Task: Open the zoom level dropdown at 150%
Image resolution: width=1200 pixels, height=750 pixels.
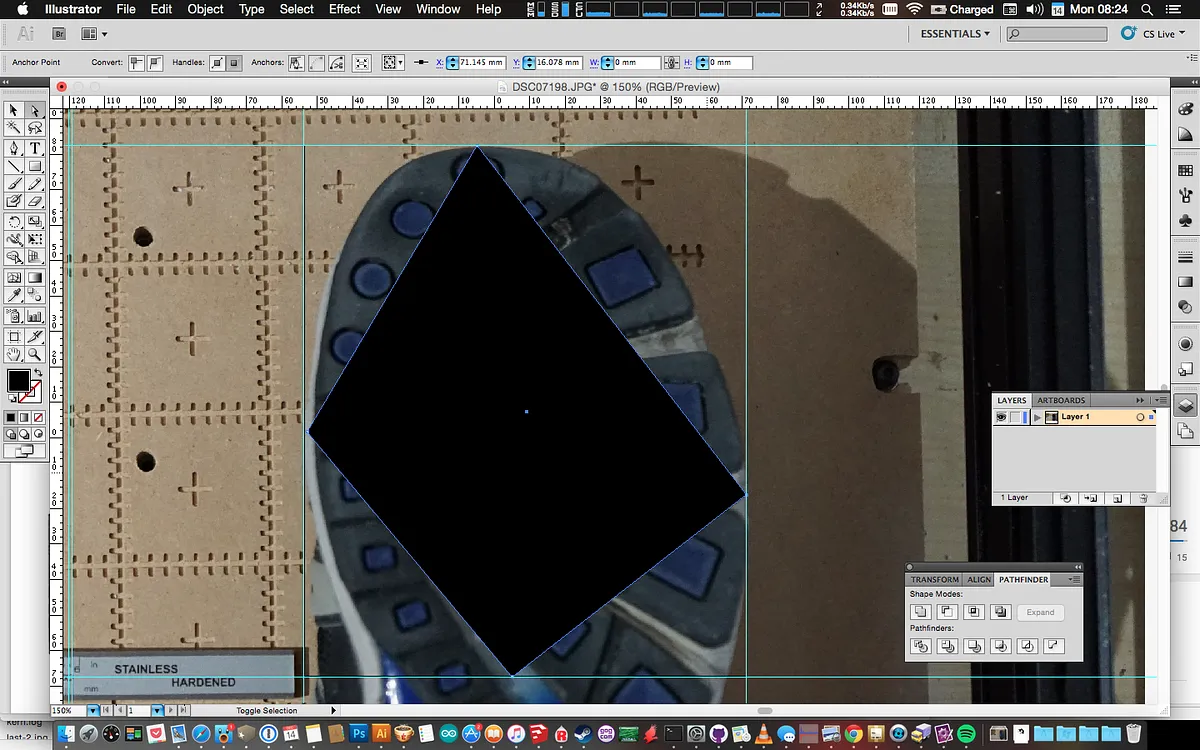Action: pos(93,710)
